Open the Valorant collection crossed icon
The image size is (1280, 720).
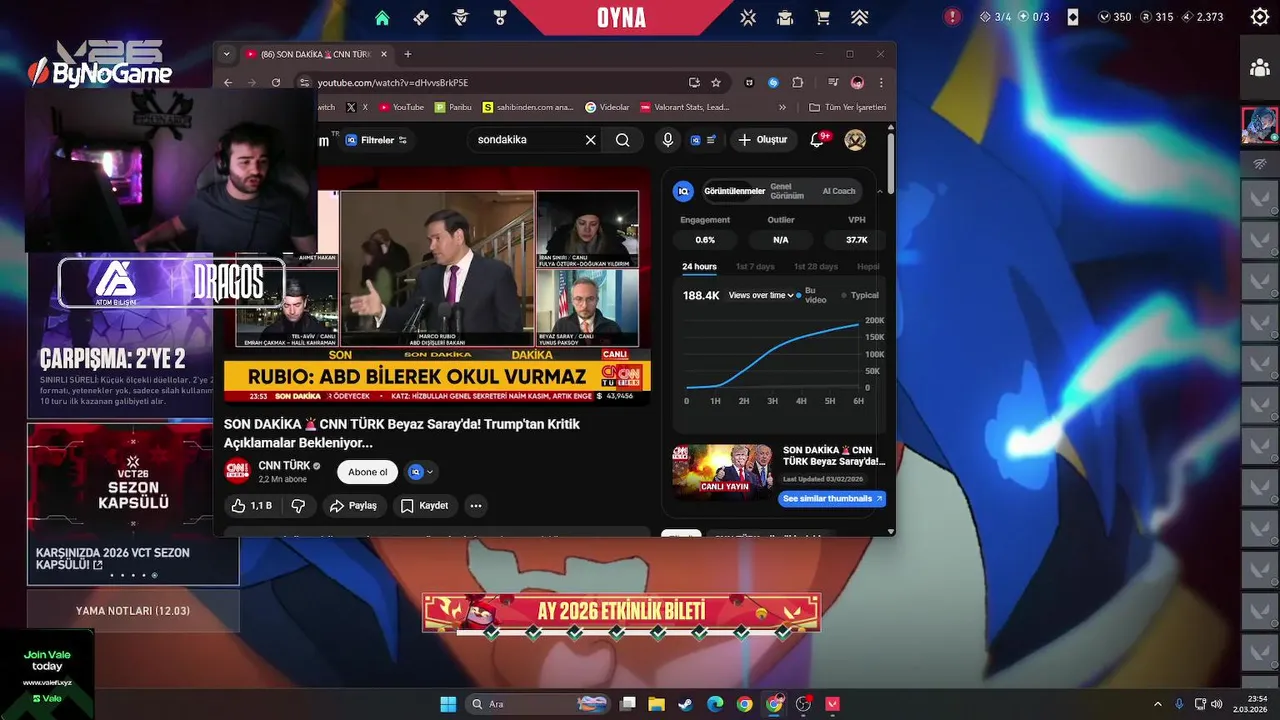(747, 17)
